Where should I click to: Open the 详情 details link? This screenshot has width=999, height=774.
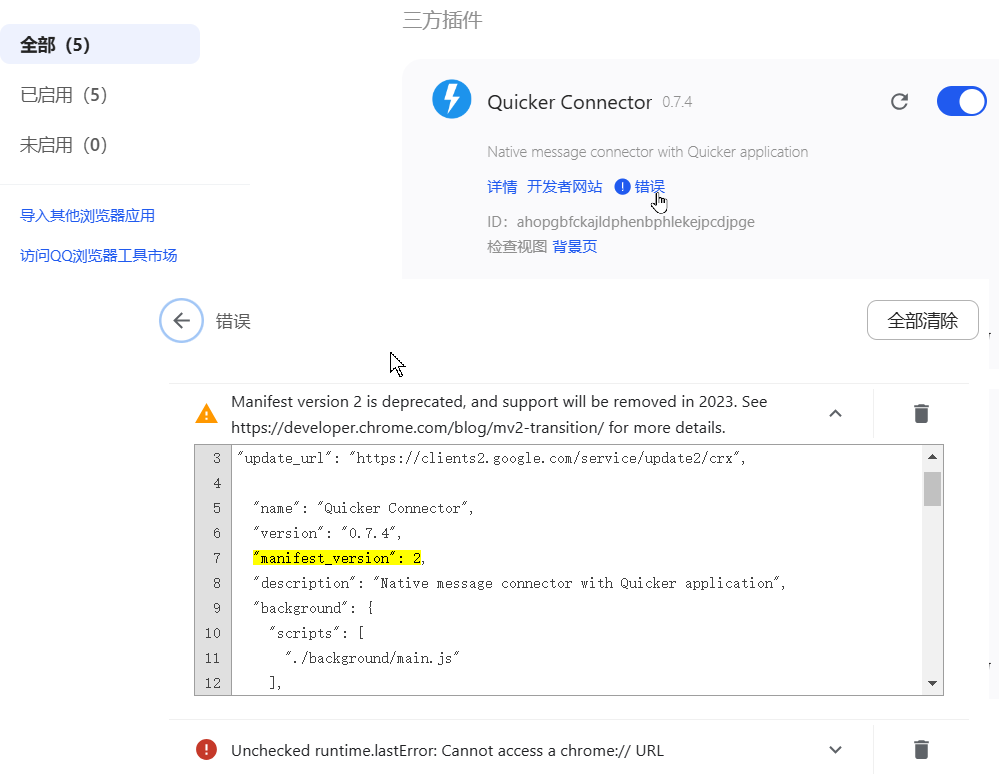click(x=502, y=187)
